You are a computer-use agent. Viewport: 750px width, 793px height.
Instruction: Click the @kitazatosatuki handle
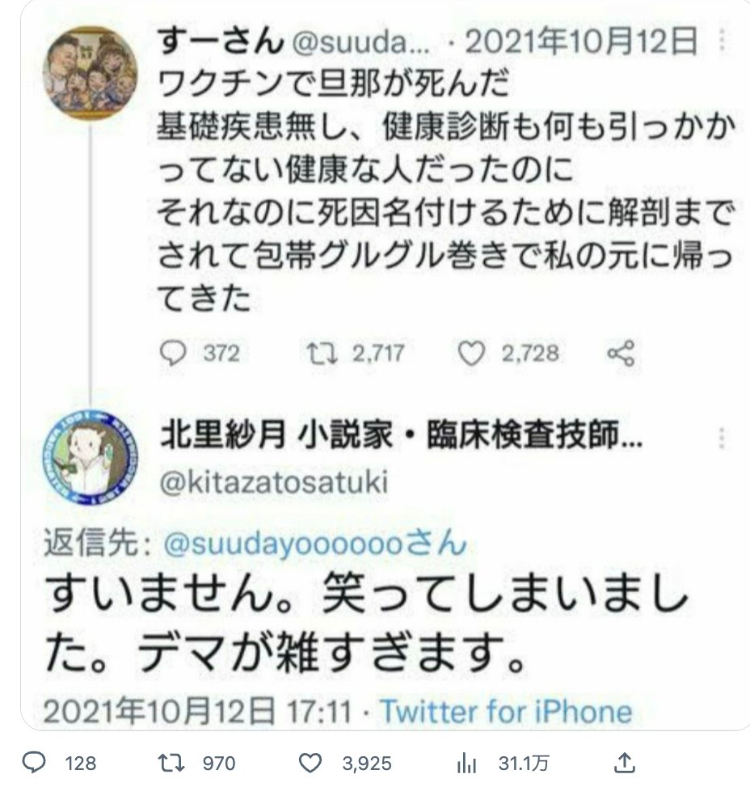tap(274, 481)
